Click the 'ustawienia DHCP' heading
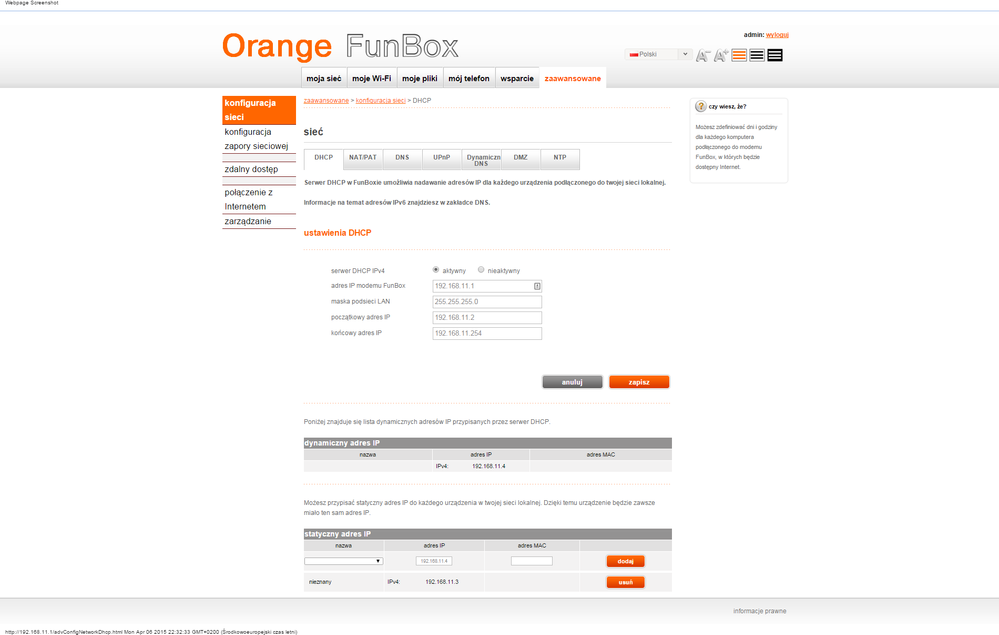The image size is (999, 635). pos(337,233)
